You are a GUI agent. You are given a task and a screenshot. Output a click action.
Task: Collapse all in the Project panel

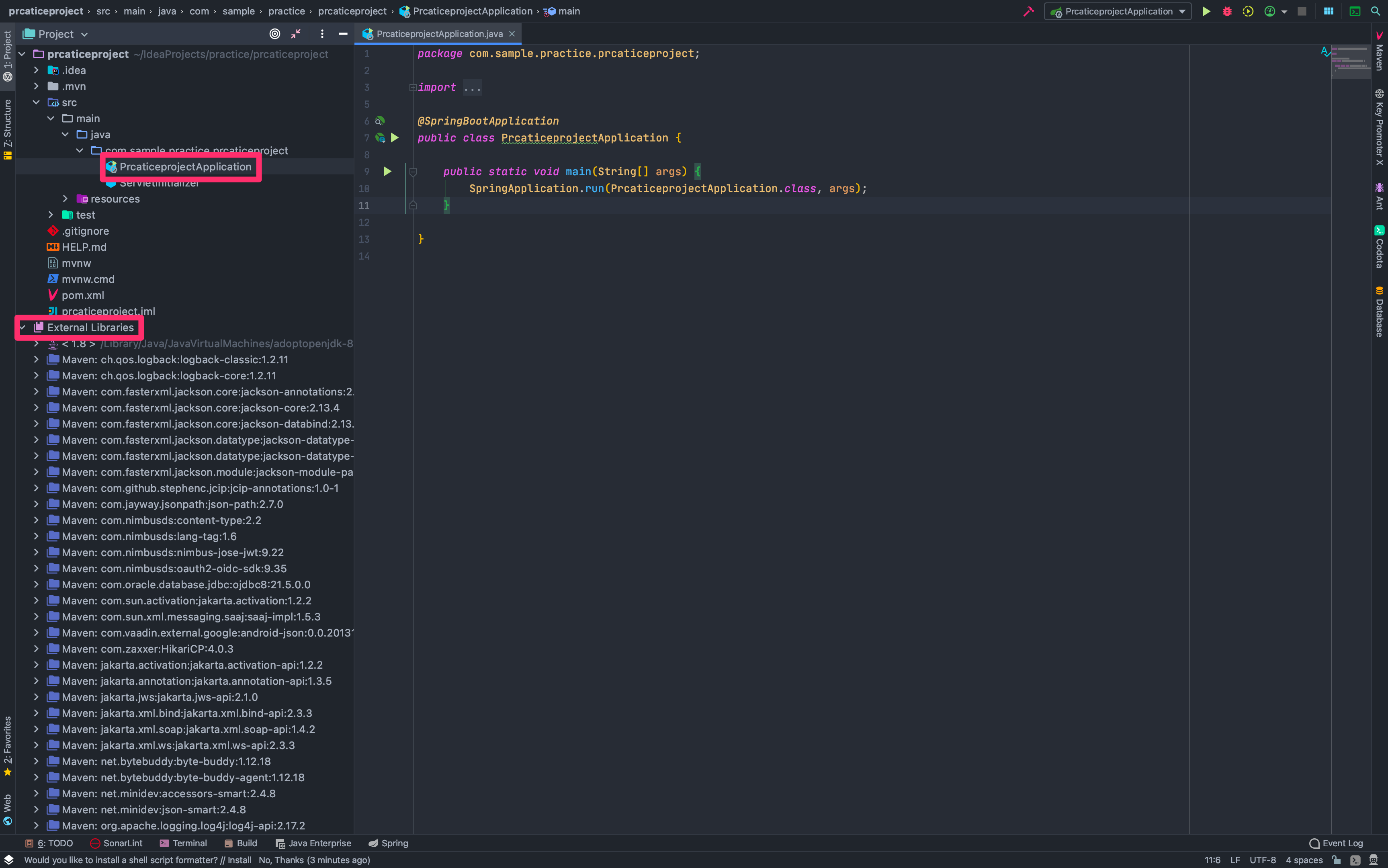click(x=296, y=34)
